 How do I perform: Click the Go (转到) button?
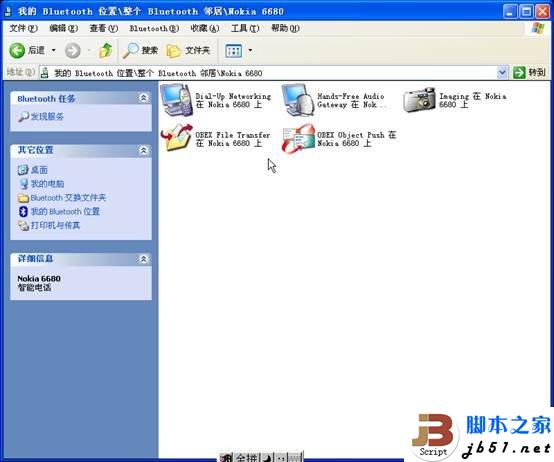(x=529, y=73)
